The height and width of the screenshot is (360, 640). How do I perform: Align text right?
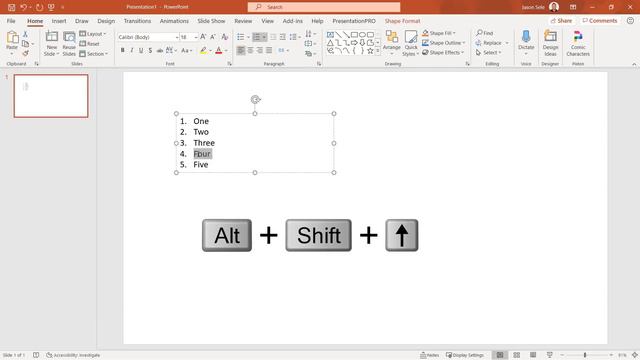[260, 50]
